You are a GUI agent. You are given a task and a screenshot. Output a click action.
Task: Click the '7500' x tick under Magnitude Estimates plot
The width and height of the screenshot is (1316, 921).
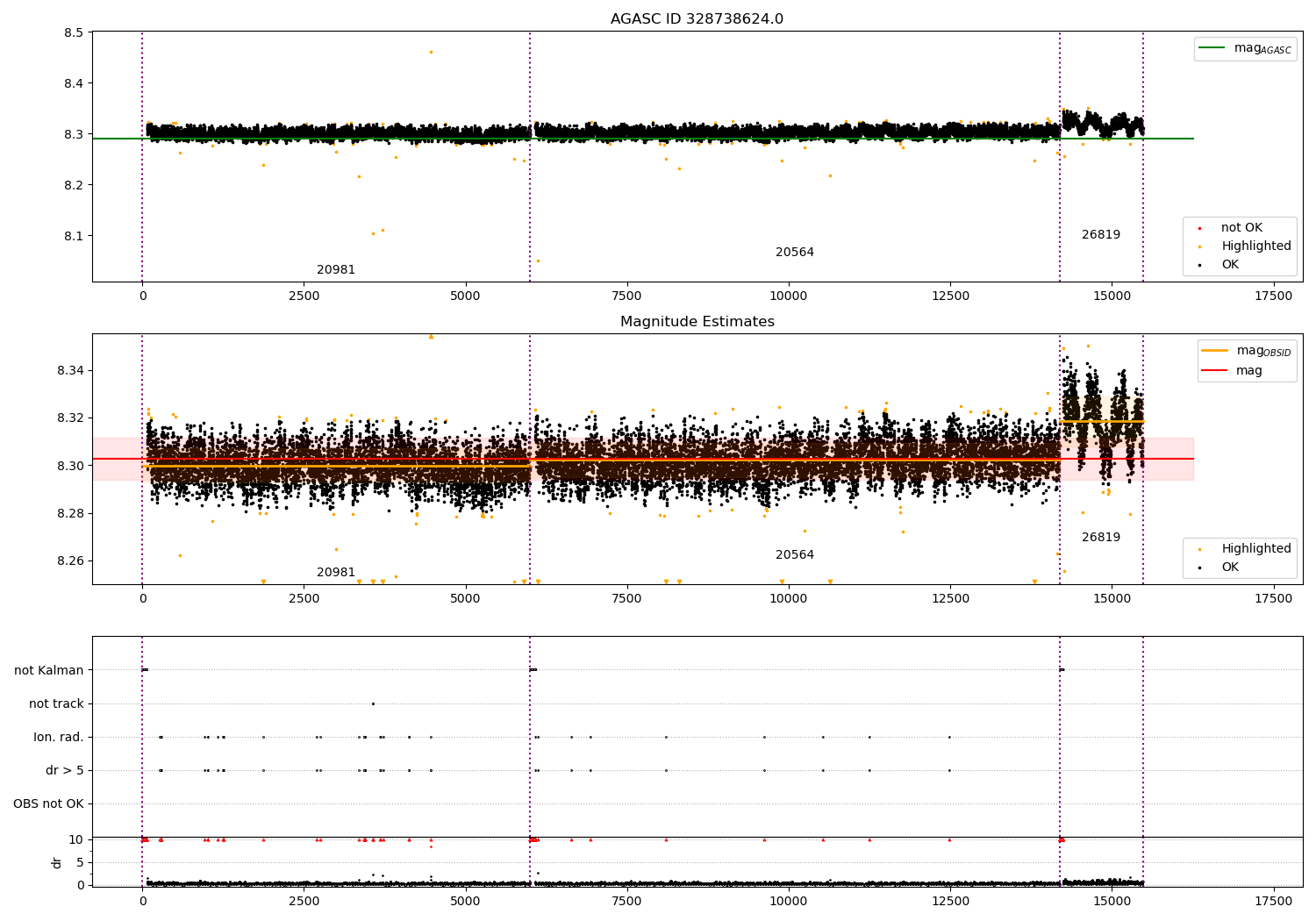point(627,599)
